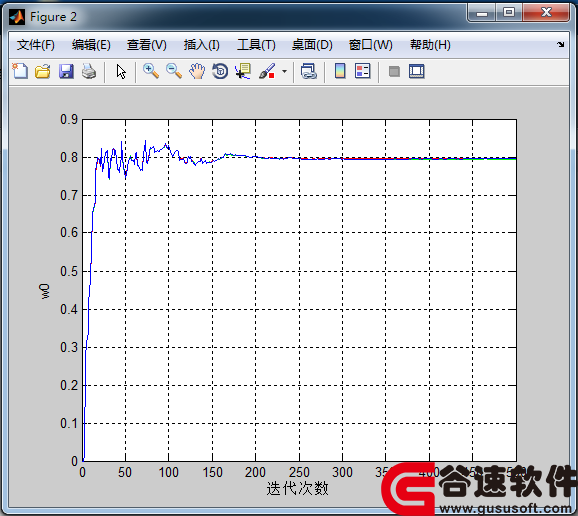The width and height of the screenshot is (578, 516).
Task: Dock the figure using menu bar arrow
Action: pyautogui.click(x=561, y=45)
